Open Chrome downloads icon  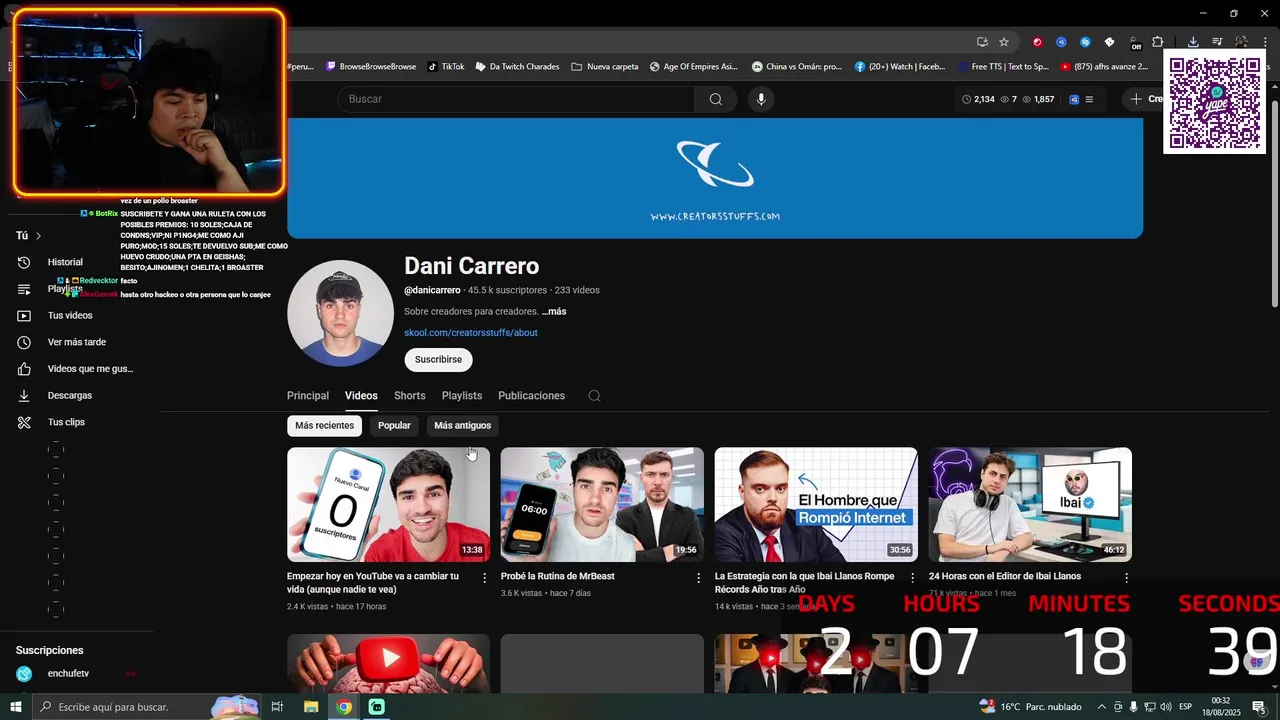click(1193, 42)
